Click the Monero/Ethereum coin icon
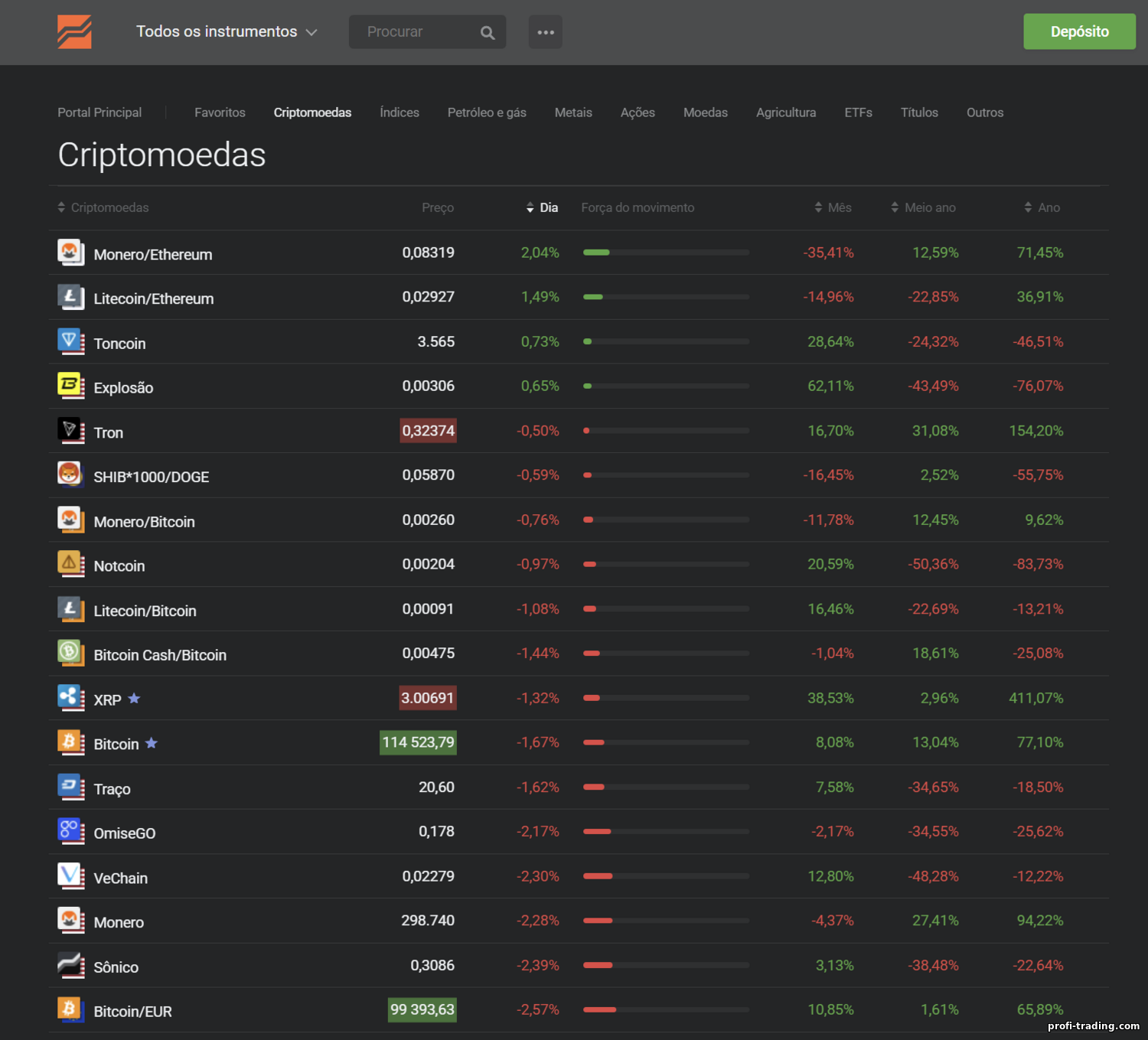This screenshot has width=1148, height=1040. point(71,253)
